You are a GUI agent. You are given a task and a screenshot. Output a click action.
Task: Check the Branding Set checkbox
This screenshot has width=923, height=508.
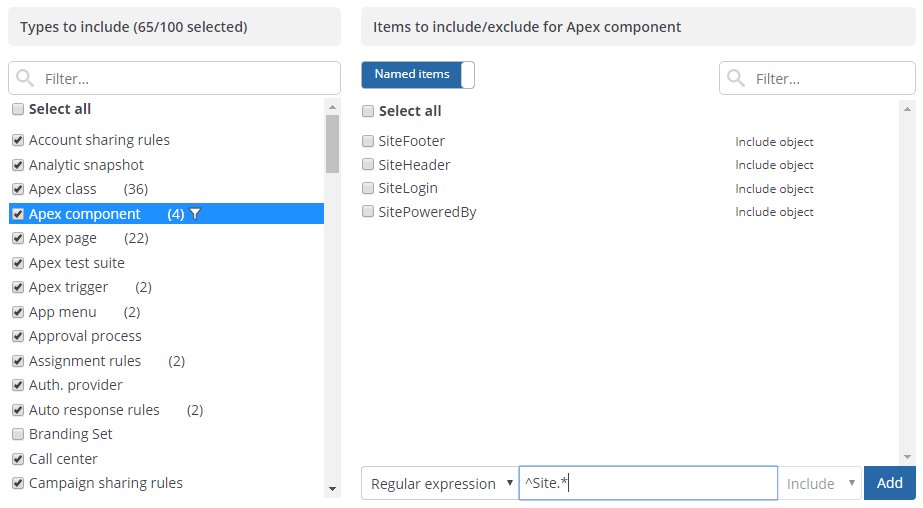pos(18,434)
